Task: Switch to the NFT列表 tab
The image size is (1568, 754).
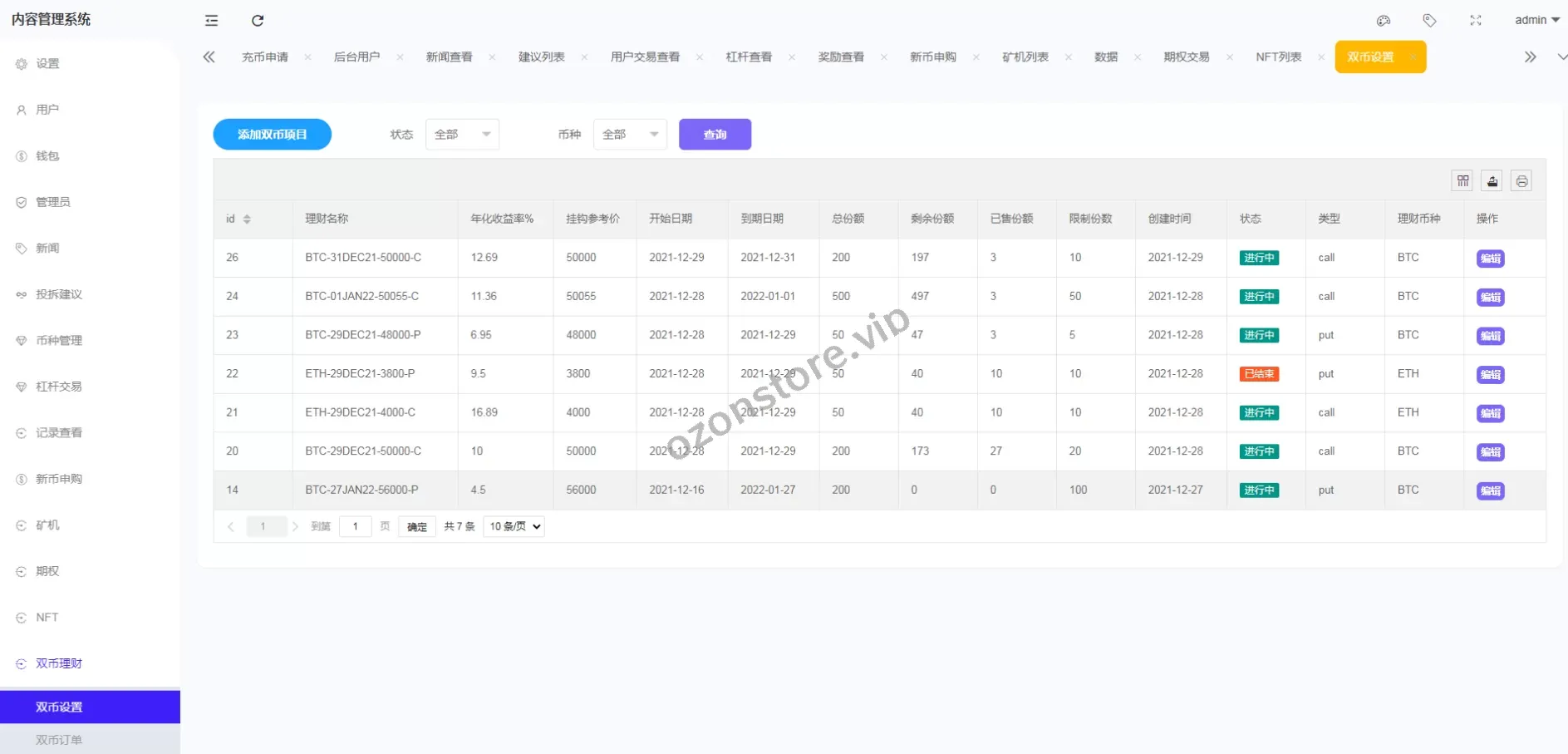Action: point(1278,57)
